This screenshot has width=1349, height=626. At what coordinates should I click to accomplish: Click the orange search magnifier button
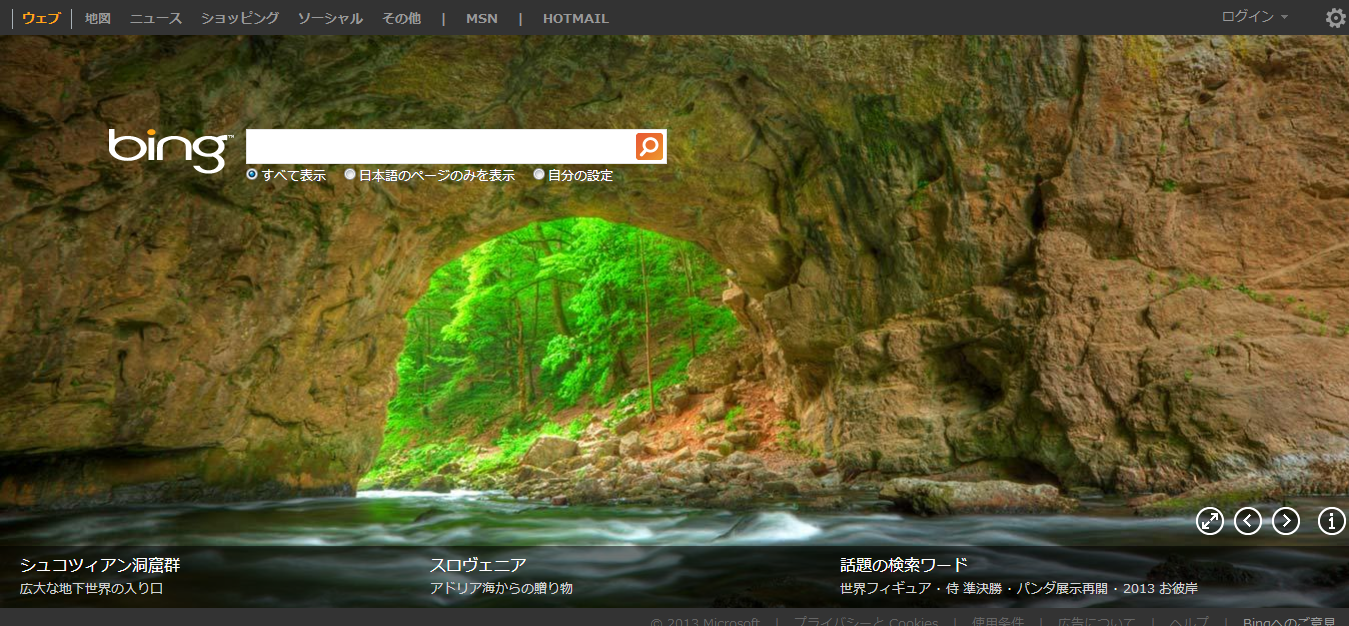[x=649, y=146]
